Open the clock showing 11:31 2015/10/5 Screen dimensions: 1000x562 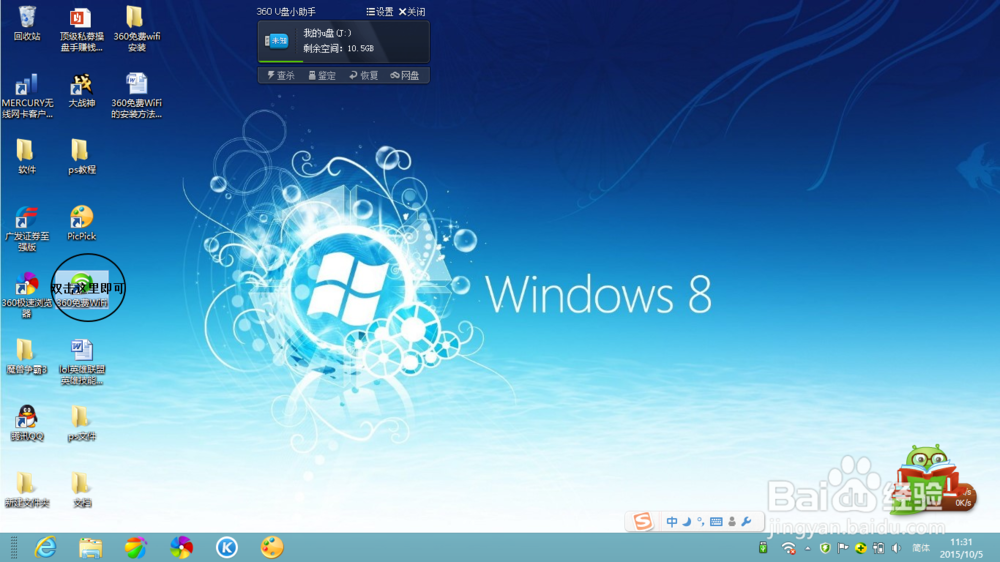click(960, 548)
